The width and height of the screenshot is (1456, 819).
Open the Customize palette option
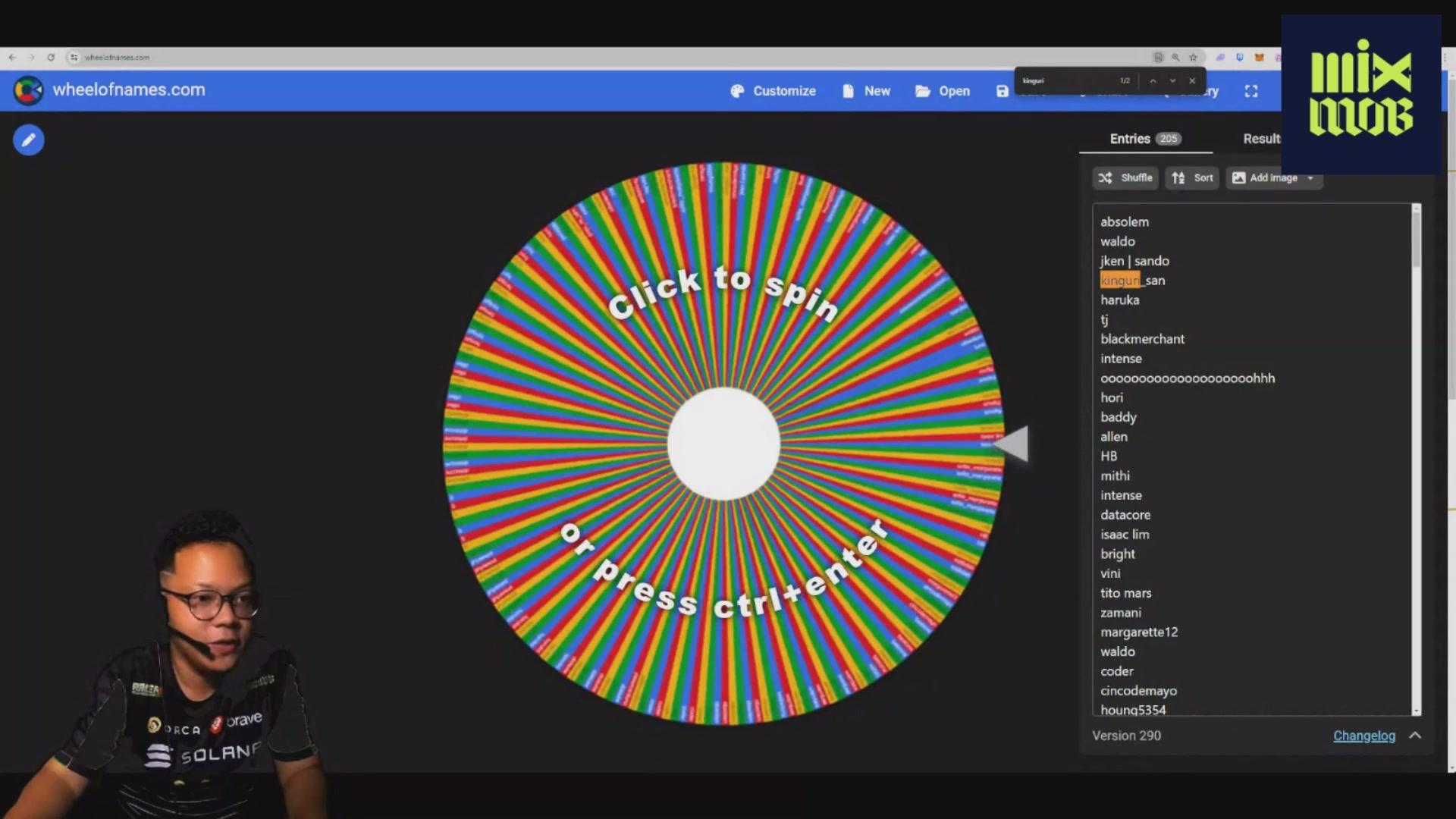[x=773, y=91]
